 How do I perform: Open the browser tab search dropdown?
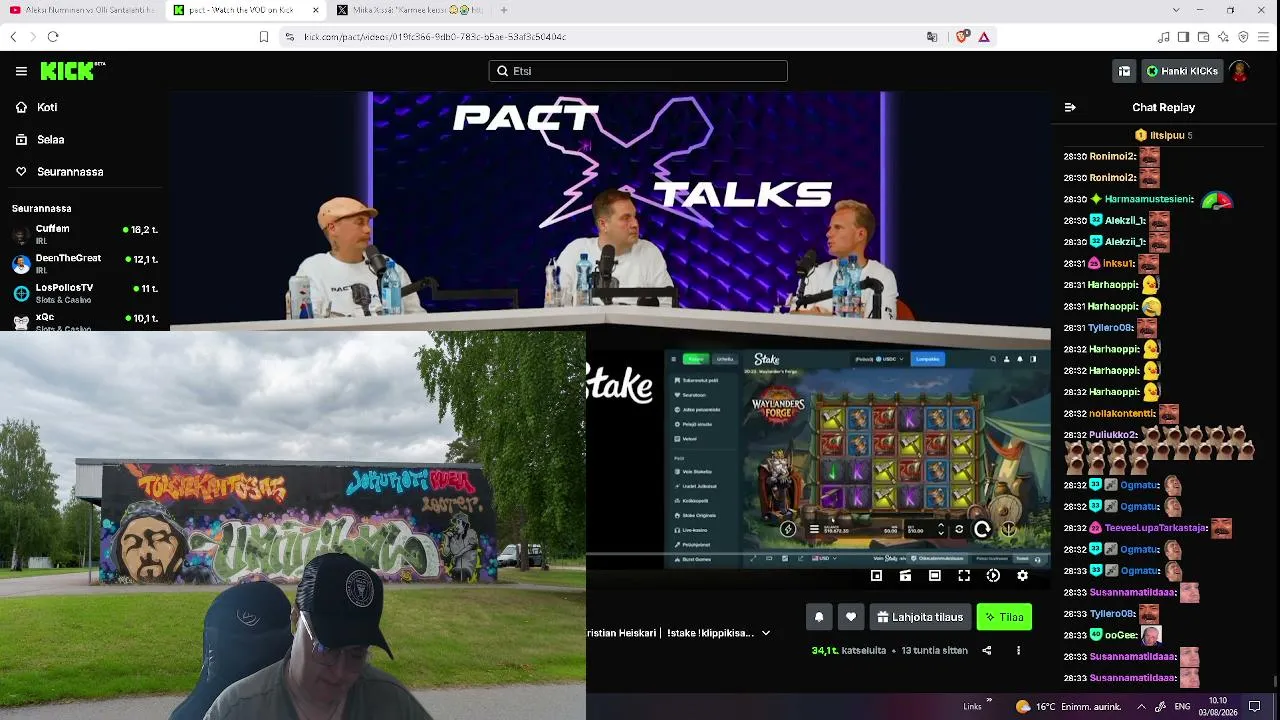point(1175,10)
